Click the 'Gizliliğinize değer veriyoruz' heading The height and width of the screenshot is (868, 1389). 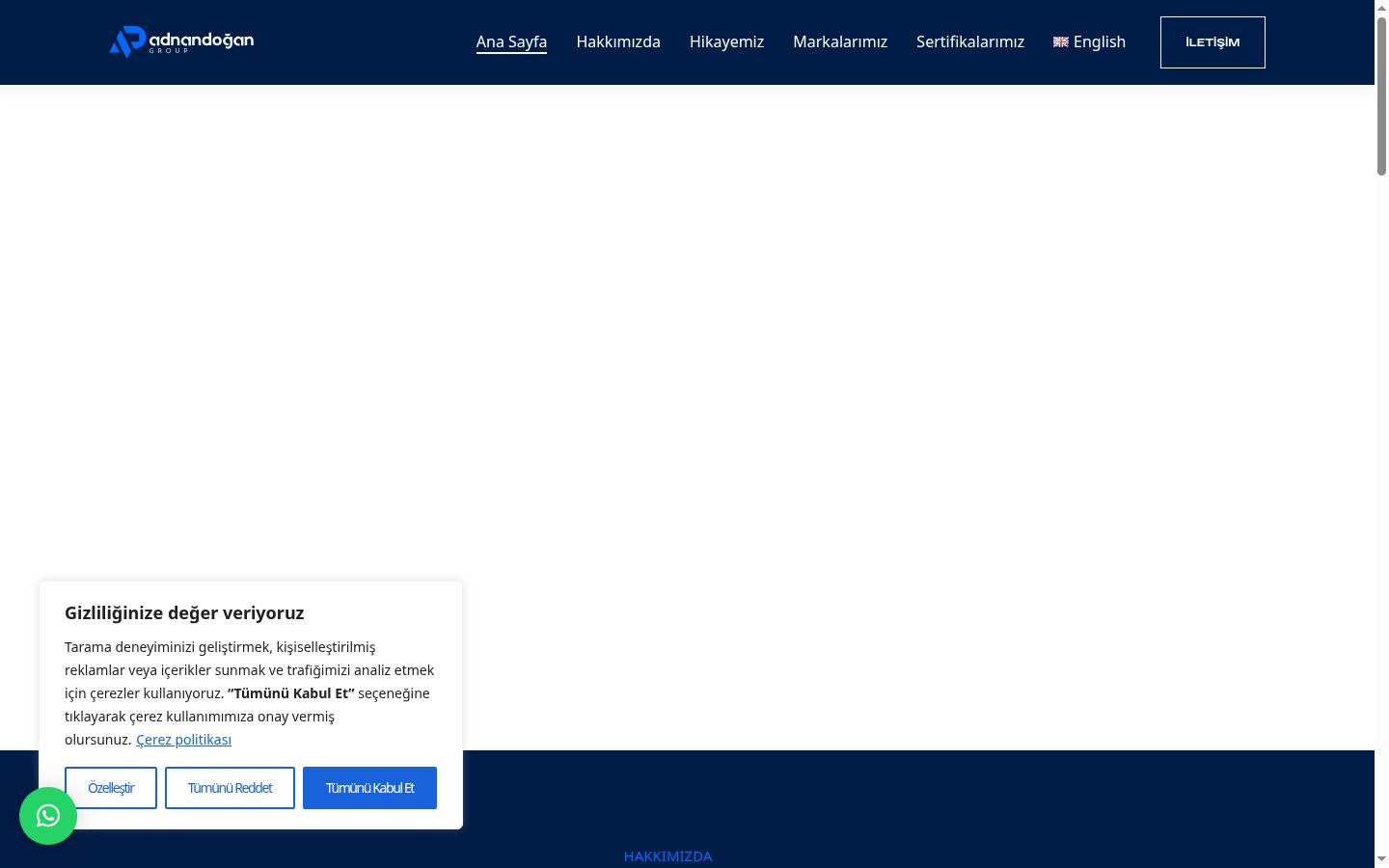(x=184, y=613)
